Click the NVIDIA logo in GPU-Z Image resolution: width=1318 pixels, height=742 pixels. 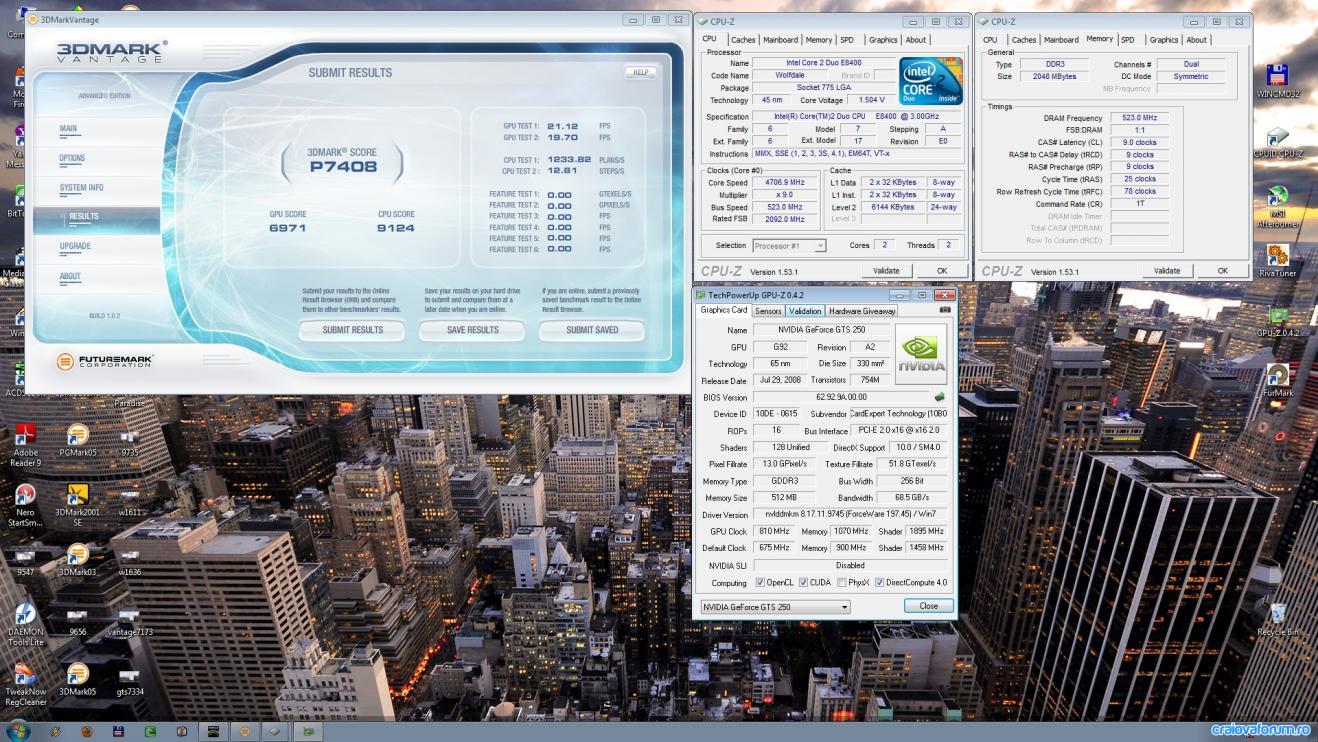click(921, 354)
